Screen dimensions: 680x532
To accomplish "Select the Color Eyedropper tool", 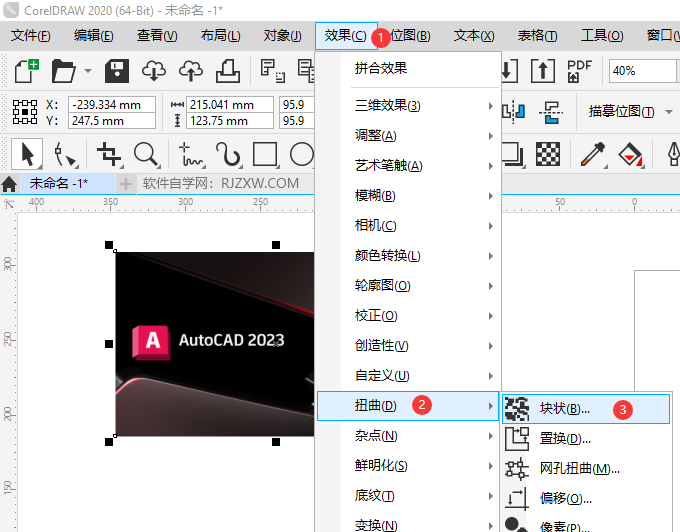I will click(593, 154).
